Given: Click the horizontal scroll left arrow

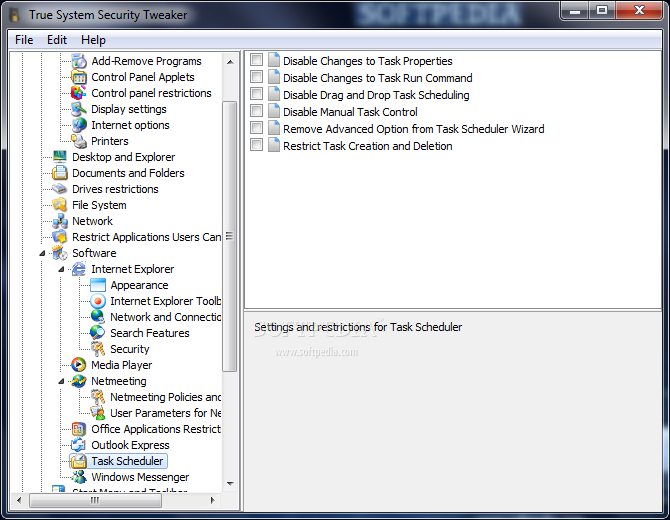Looking at the screenshot, I should pos(19,500).
